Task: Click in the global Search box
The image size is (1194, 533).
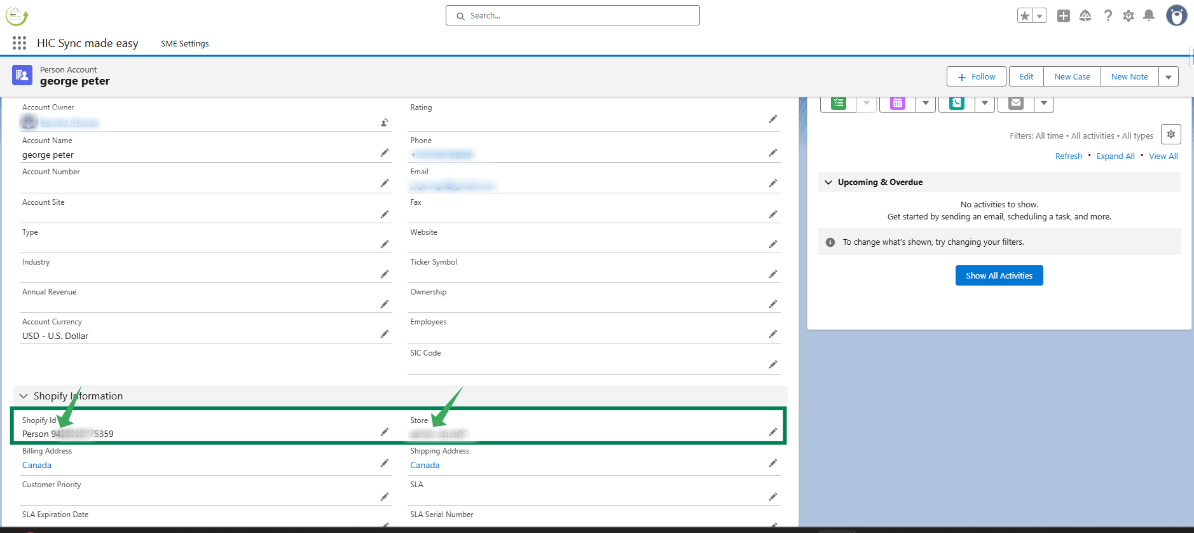Action: point(572,16)
